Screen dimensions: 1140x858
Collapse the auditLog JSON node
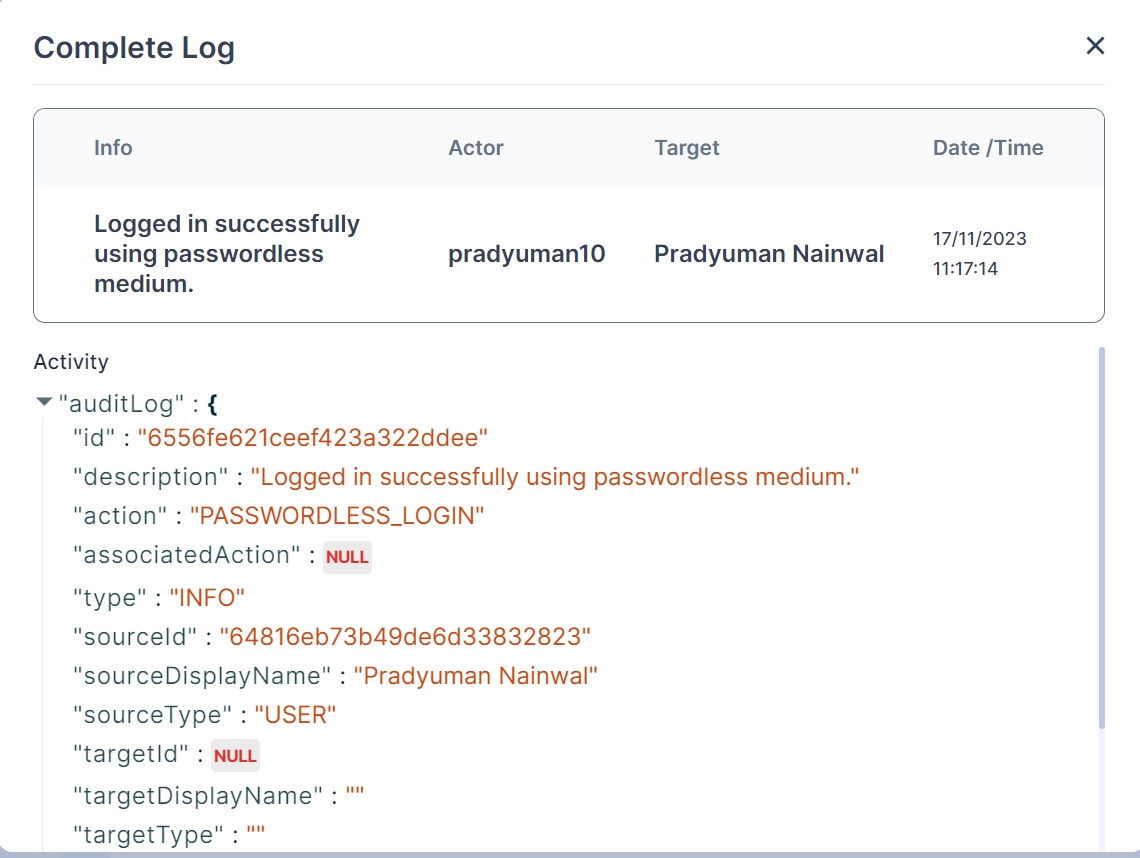click(x=44, y=402)
